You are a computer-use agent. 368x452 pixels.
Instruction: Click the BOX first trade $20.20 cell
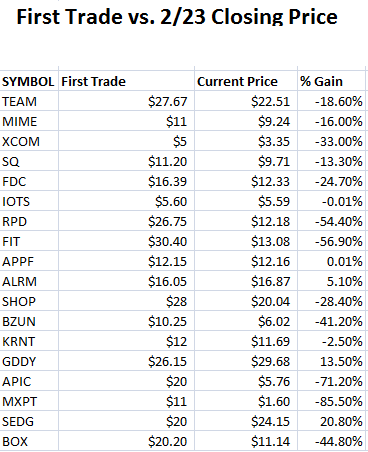[126, 441]
